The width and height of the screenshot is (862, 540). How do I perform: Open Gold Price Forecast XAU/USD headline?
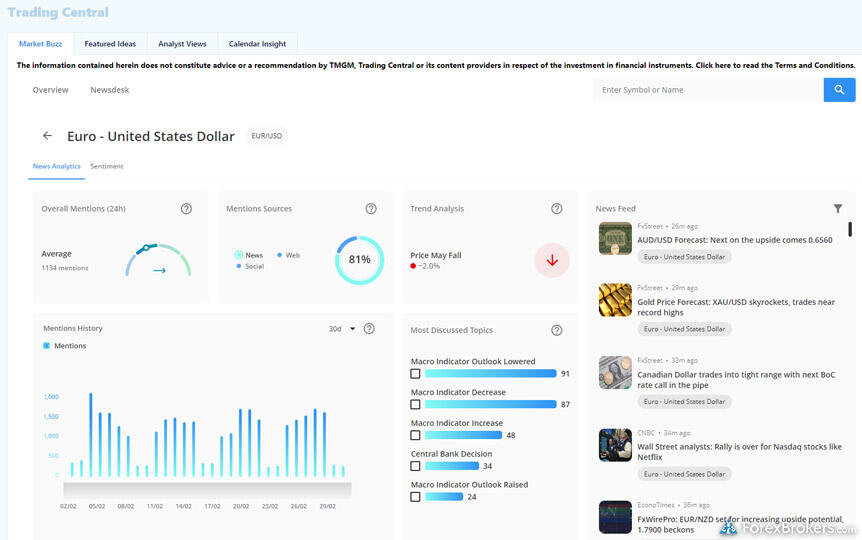[x=736, y=307]
